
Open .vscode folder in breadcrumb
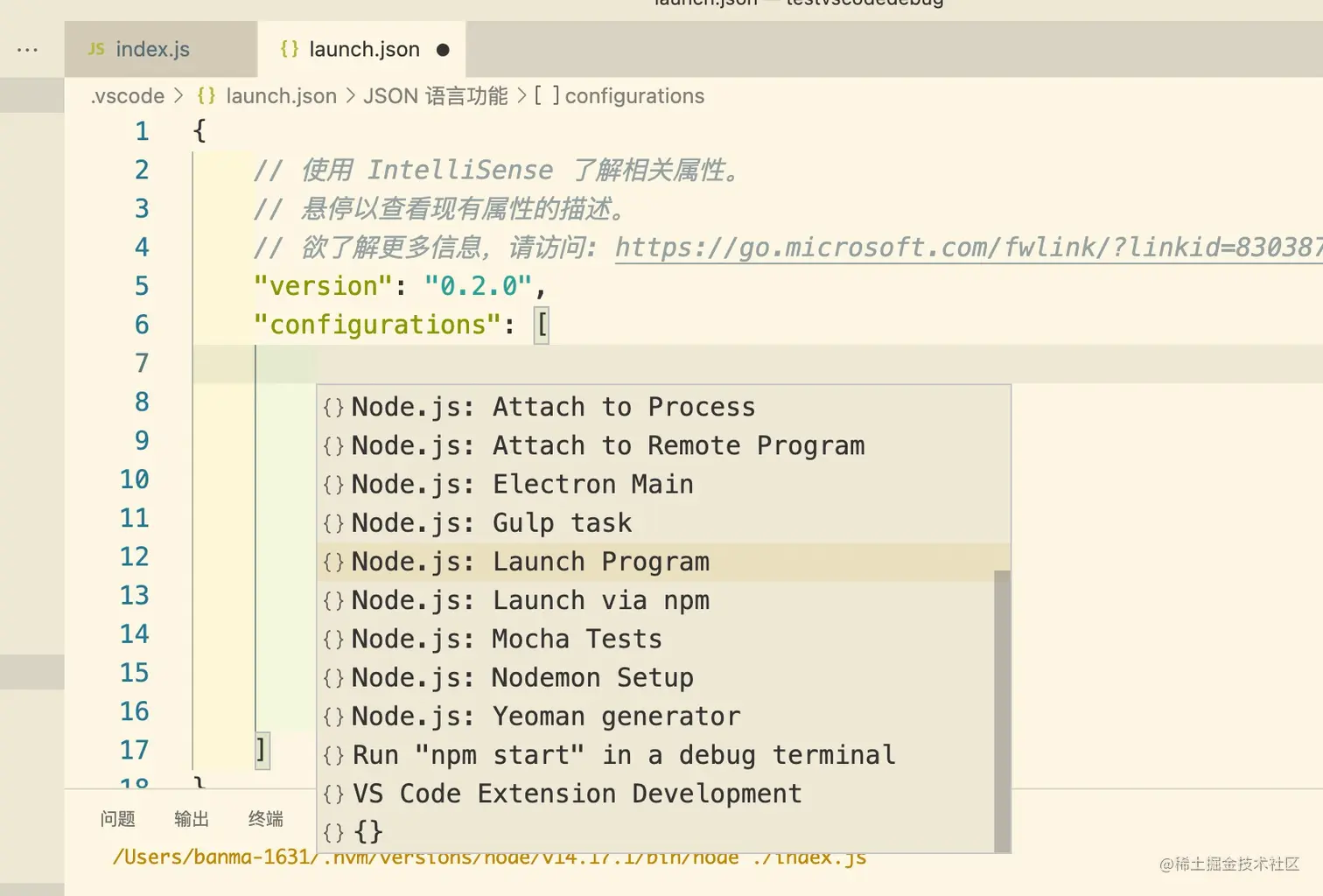click(128, 96)
